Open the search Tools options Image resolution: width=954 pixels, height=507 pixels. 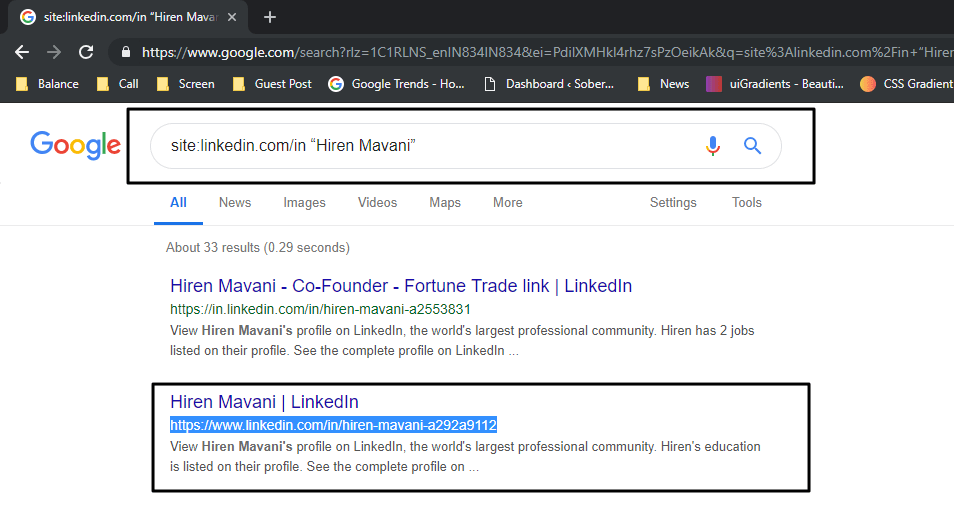coord(747,203)
